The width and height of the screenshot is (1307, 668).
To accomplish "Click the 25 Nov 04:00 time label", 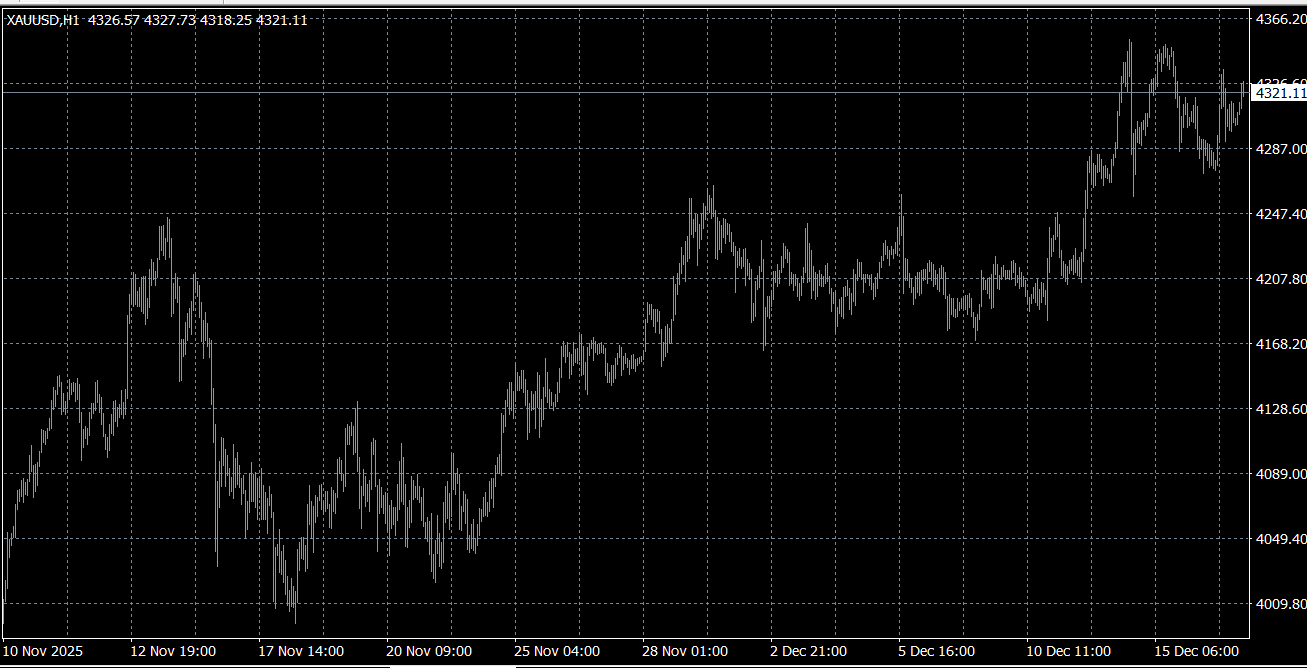I will coord(557,651).
